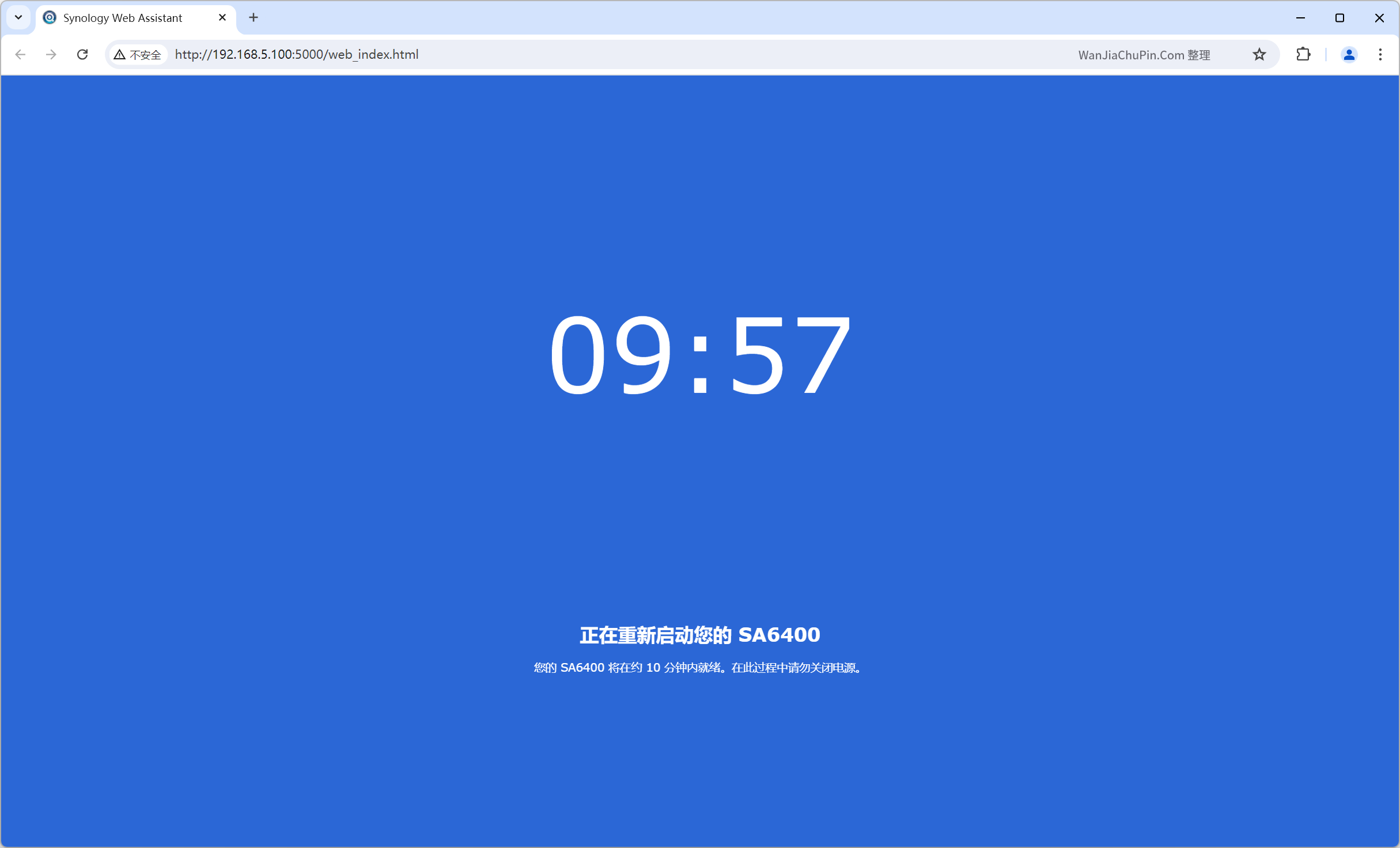1400x848 pixels.
Task: Open the tab search dropdown arrow
Action: (x=18, y=17)
